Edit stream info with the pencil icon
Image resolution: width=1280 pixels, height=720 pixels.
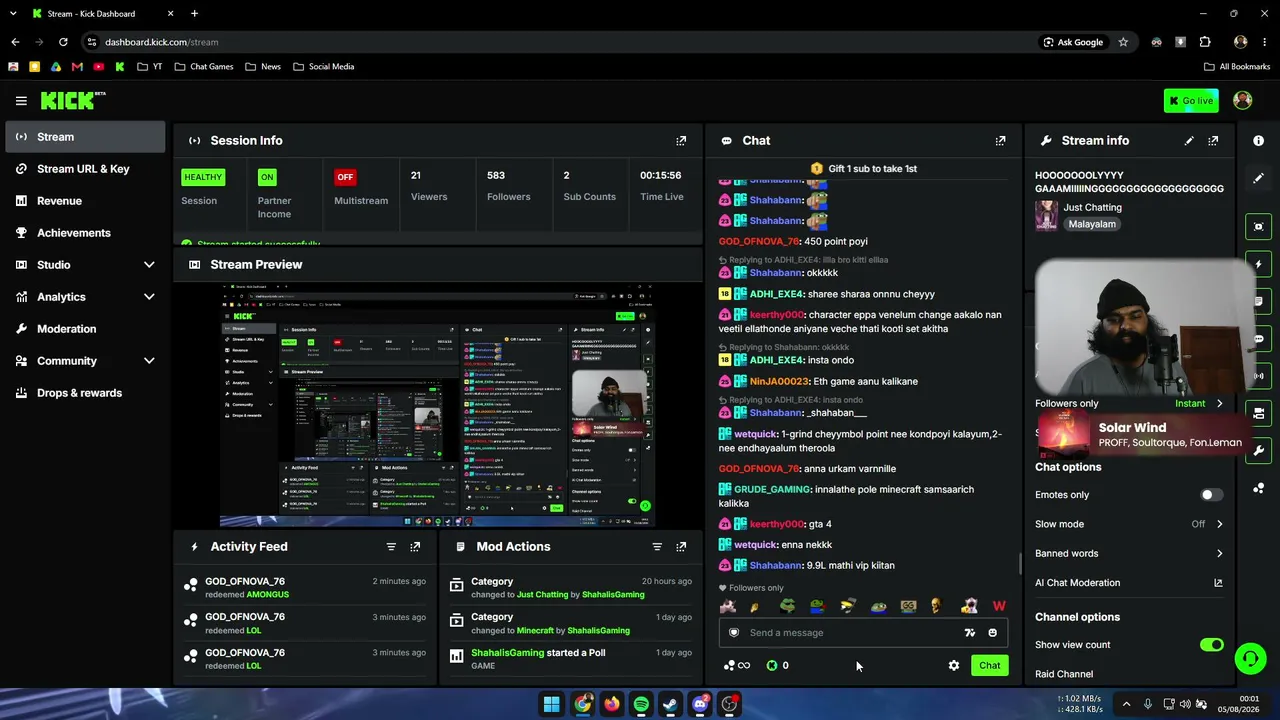tap(1189, 141)
